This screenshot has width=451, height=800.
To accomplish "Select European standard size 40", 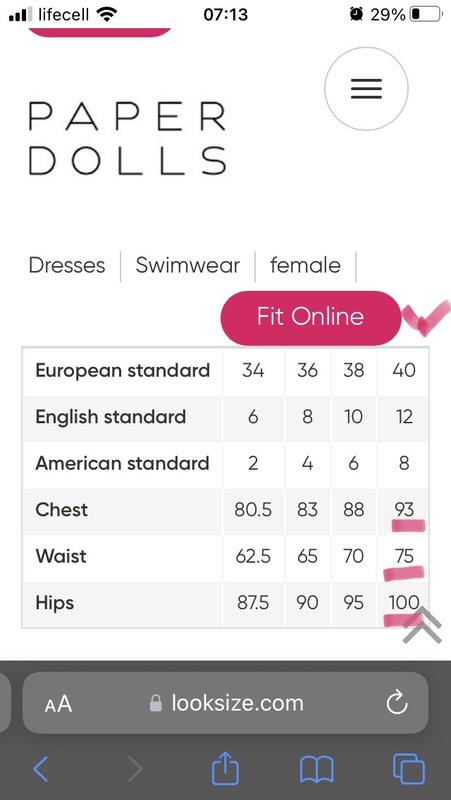I will pyautogui.click(x=404, y=370).
